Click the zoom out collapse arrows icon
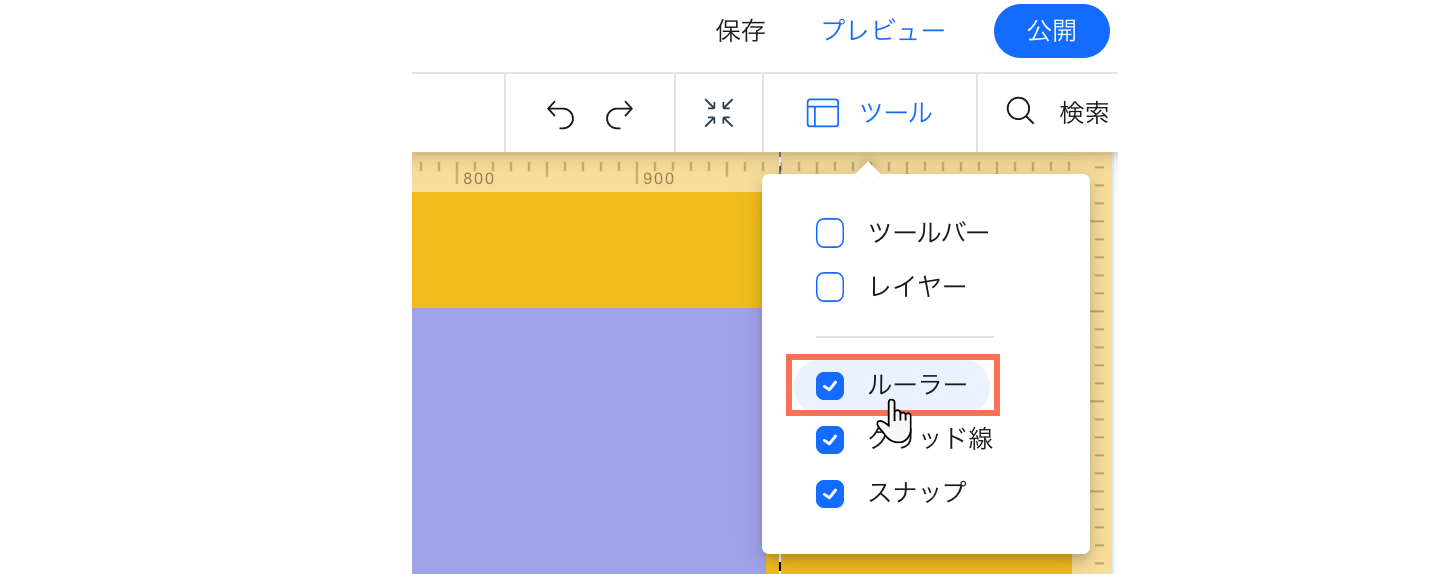Viewport: 1444px width, 574px height. [x=719, y=113]
